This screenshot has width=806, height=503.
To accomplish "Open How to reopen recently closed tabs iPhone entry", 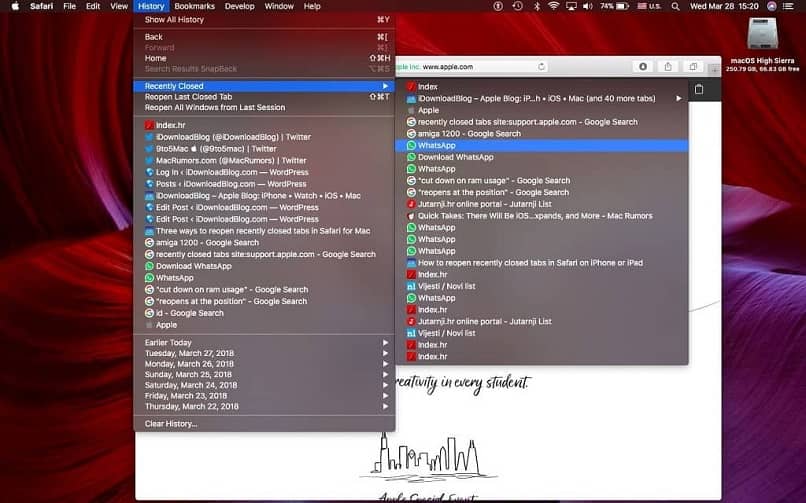I will (x=542, y=263).
